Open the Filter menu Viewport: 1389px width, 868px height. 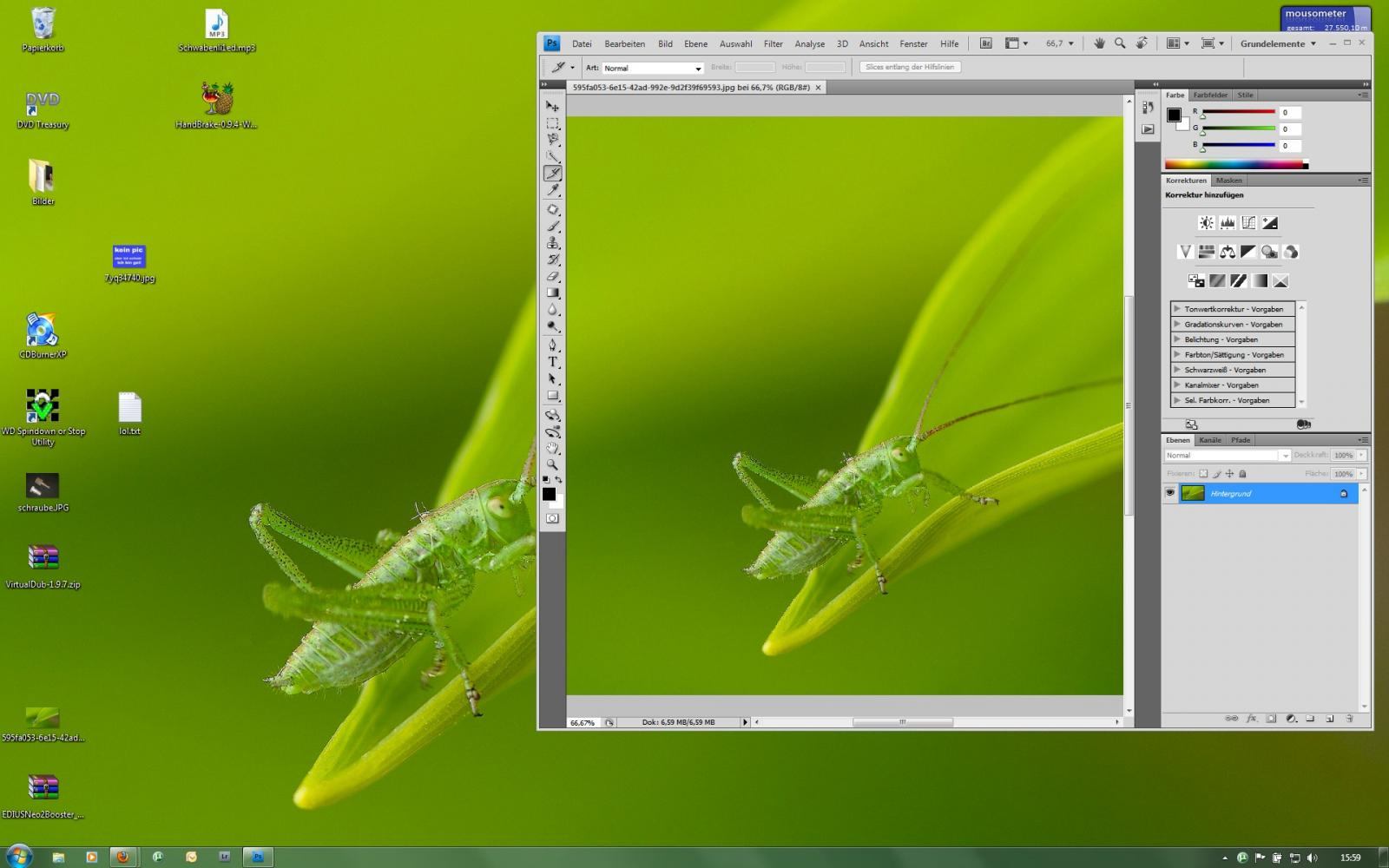point(773,43)
